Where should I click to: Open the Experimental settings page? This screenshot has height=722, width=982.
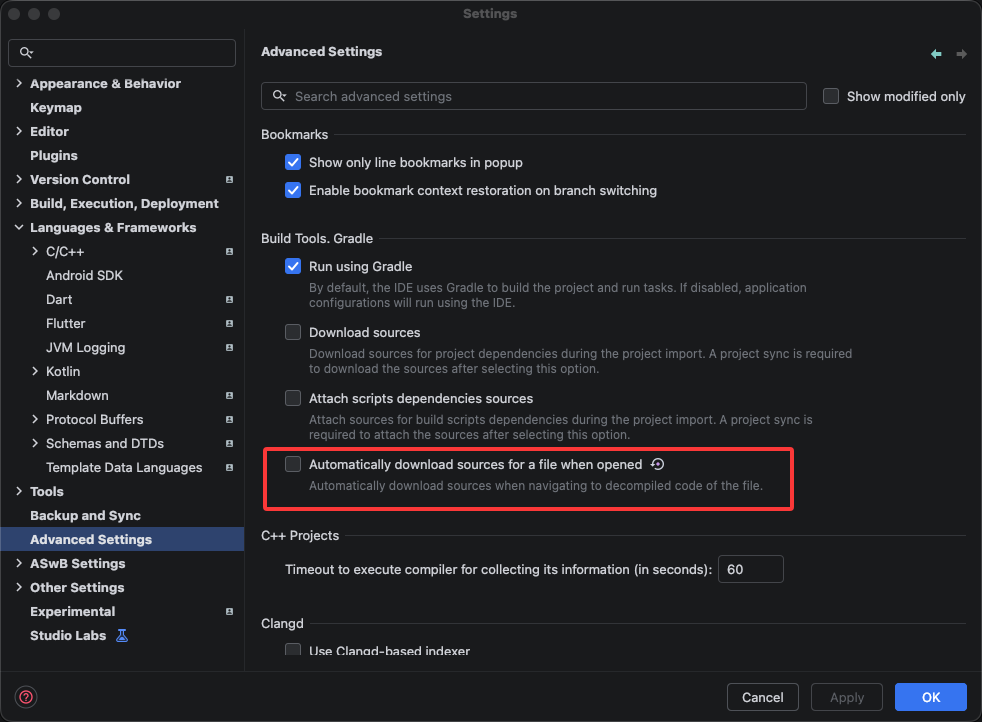[x=73, y=612]
